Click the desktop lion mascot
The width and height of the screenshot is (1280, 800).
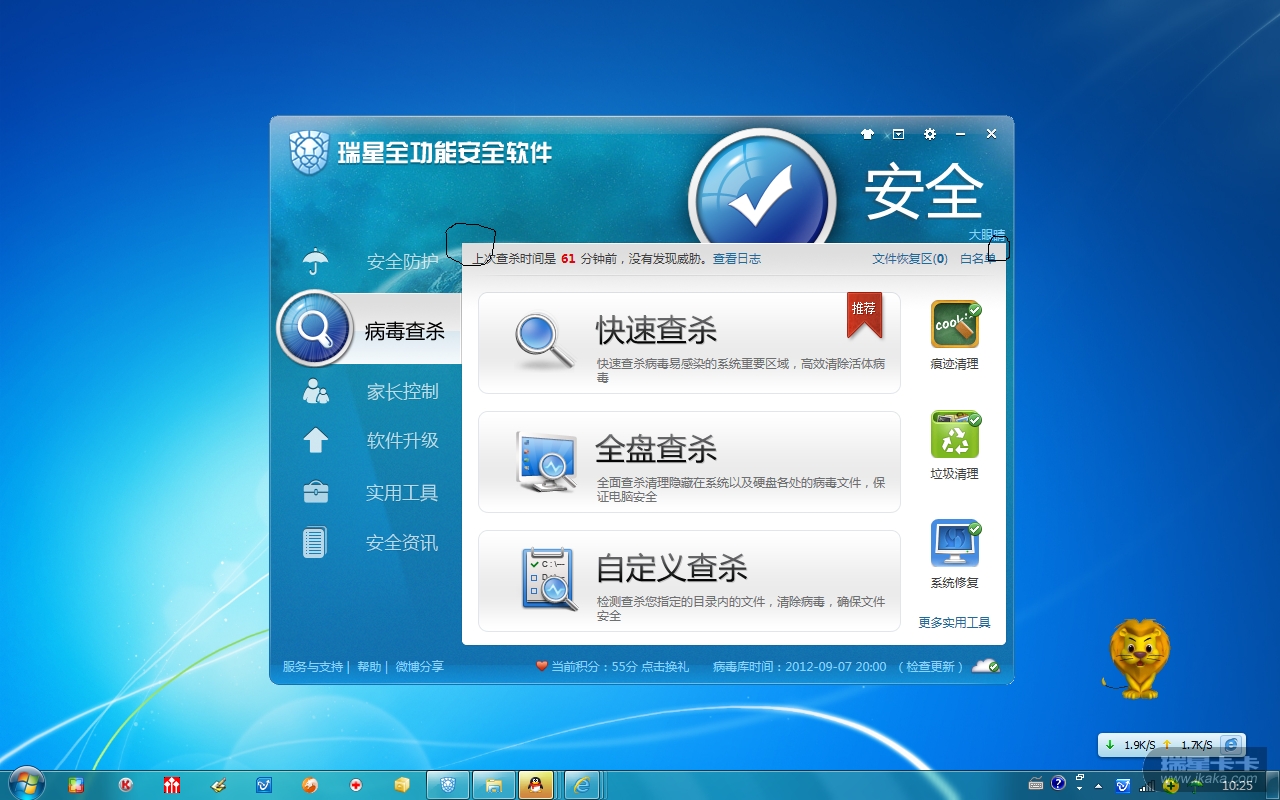(1138, 658)
